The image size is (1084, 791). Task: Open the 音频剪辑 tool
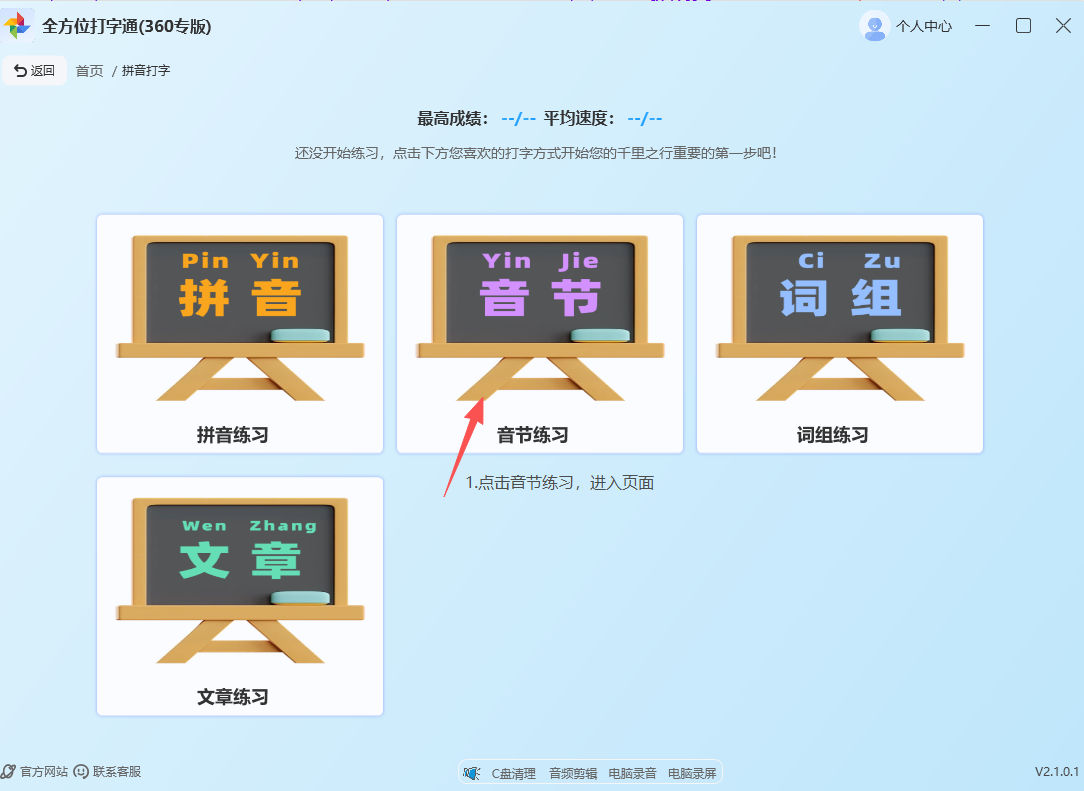(572, 772)
